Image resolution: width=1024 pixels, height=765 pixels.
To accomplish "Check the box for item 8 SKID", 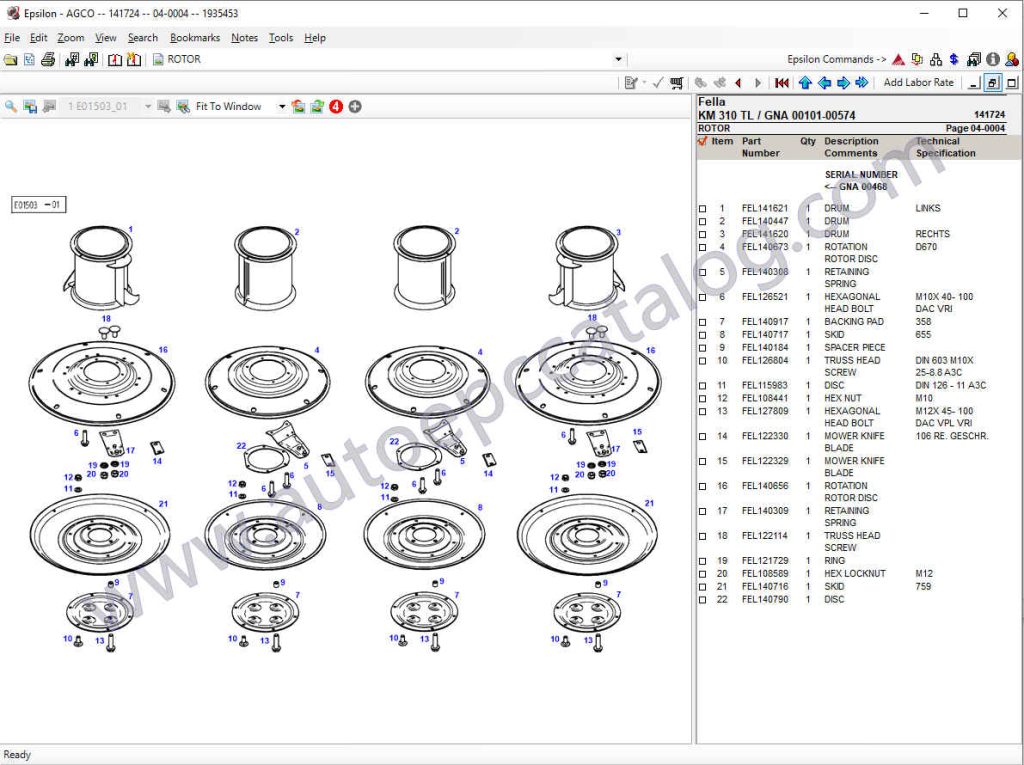I will pos(703,335).
